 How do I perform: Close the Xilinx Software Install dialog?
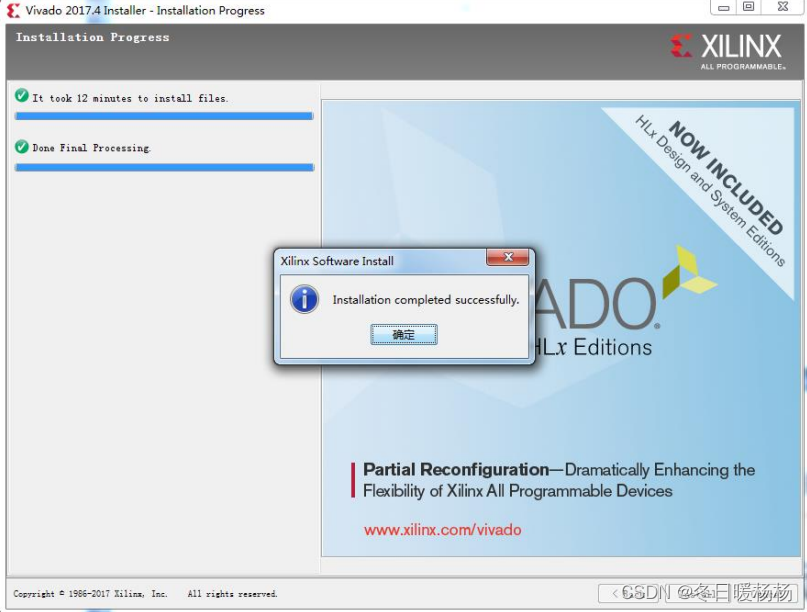(507, 257)
